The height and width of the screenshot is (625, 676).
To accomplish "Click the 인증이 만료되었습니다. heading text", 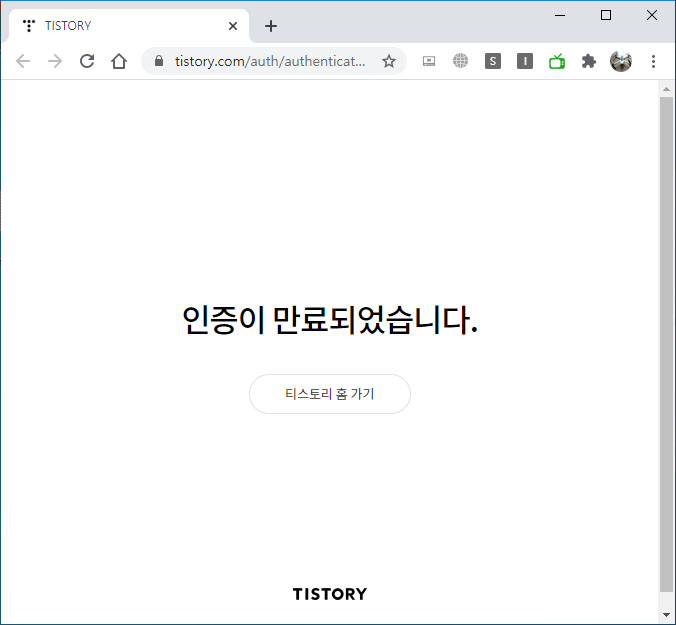I will (330, 320).
